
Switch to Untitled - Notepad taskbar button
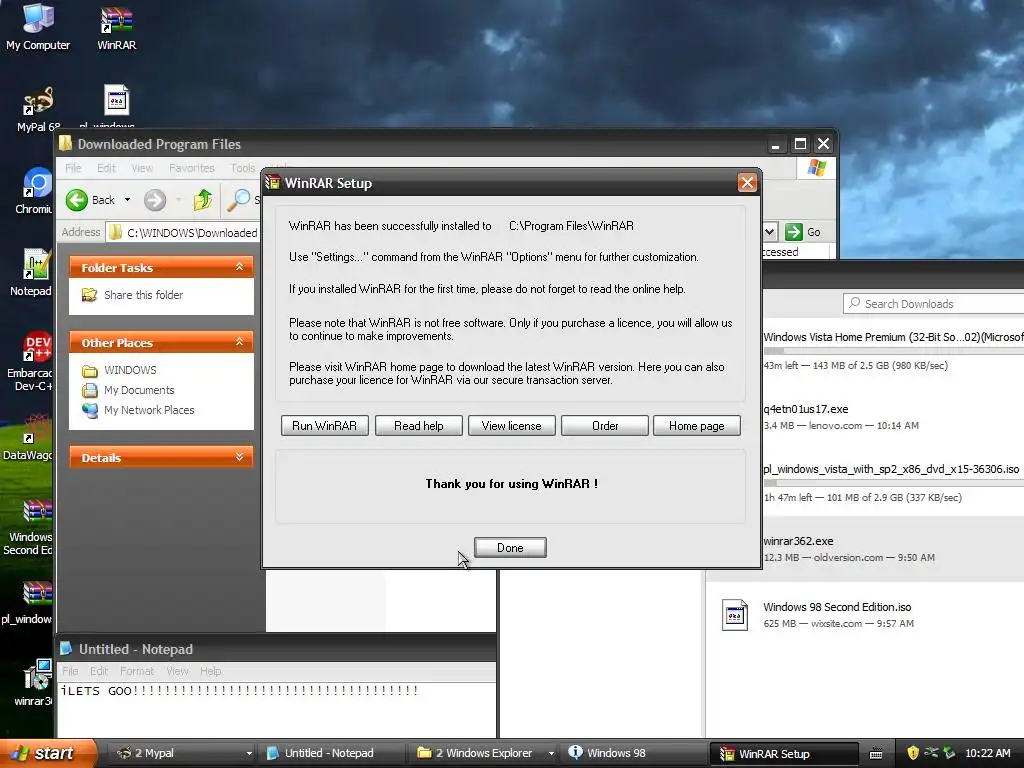330,754
